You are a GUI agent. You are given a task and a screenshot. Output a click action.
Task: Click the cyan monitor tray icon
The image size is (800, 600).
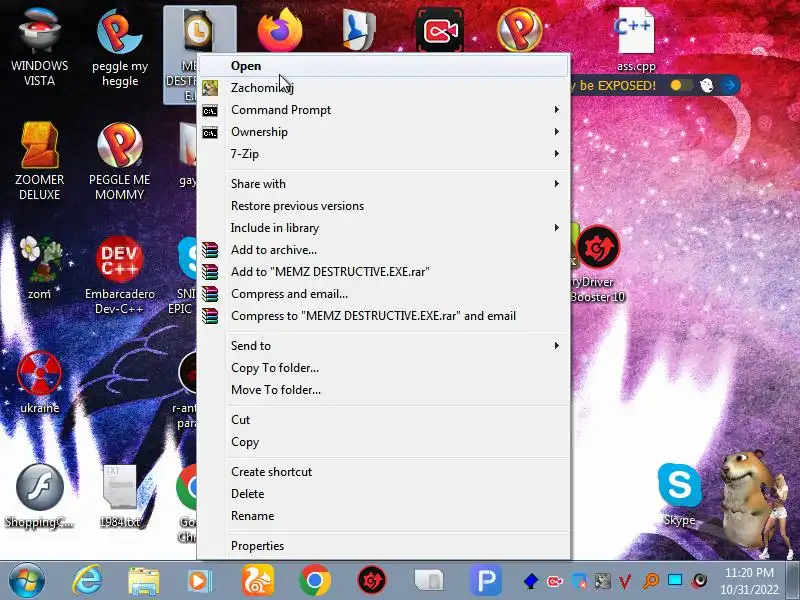point(675,581)
